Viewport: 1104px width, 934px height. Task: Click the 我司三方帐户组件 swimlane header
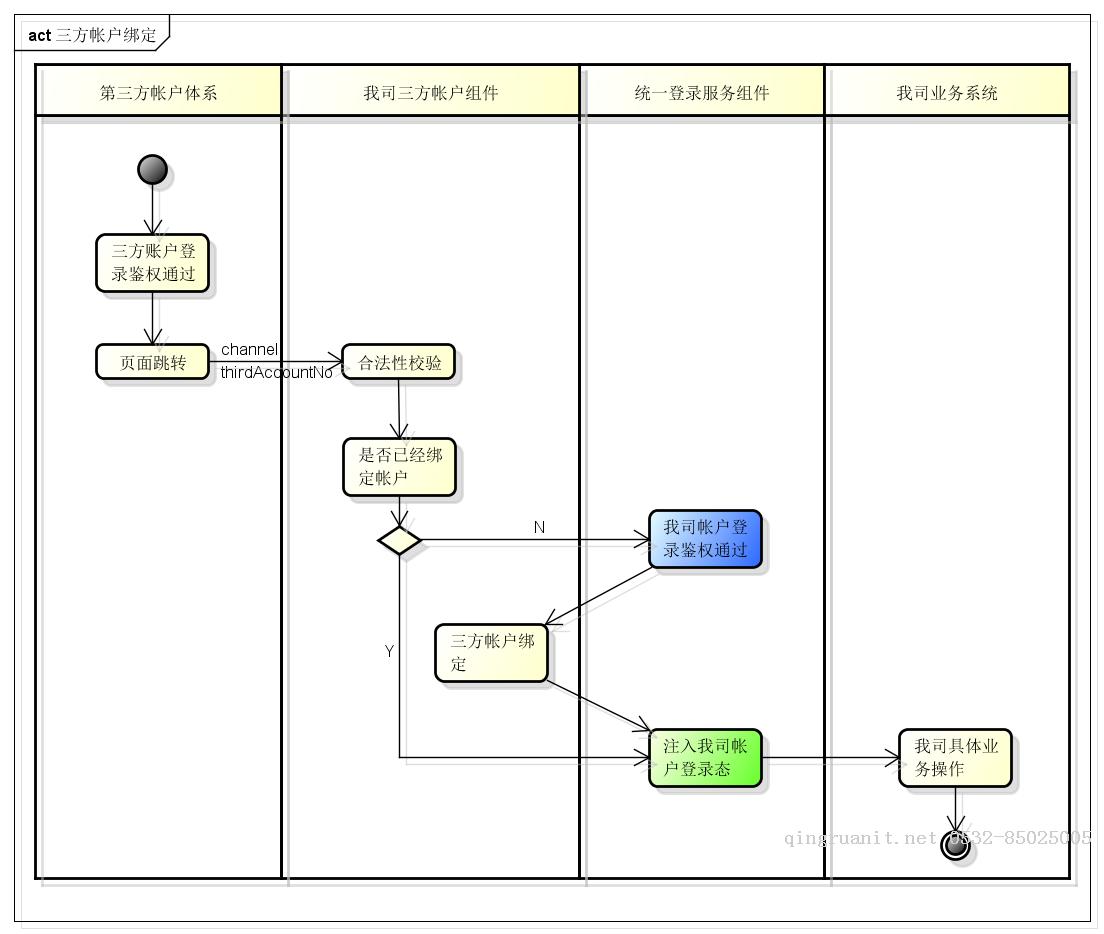pos(432,92)
